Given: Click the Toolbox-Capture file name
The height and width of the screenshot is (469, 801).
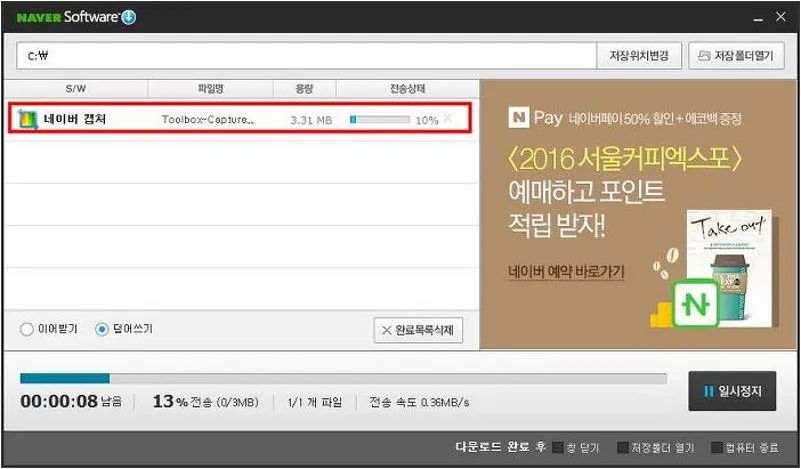Looking at the screenshot, I should (207, 120).
